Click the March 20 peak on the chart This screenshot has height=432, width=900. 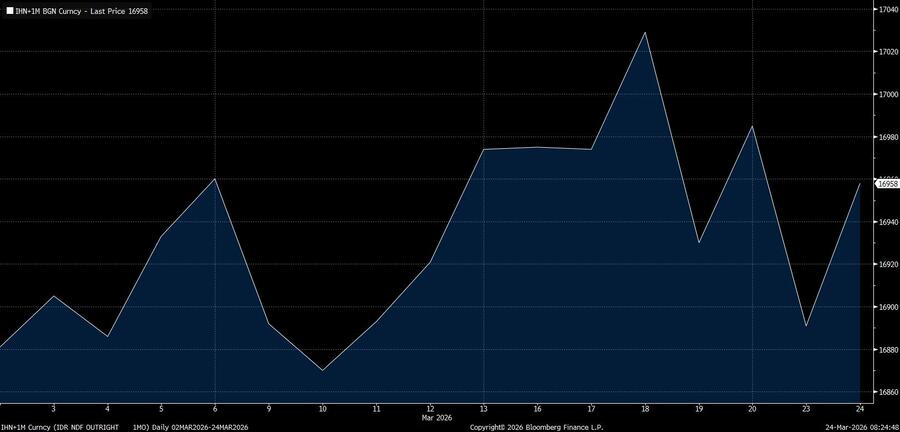click(x=752, y=126)
